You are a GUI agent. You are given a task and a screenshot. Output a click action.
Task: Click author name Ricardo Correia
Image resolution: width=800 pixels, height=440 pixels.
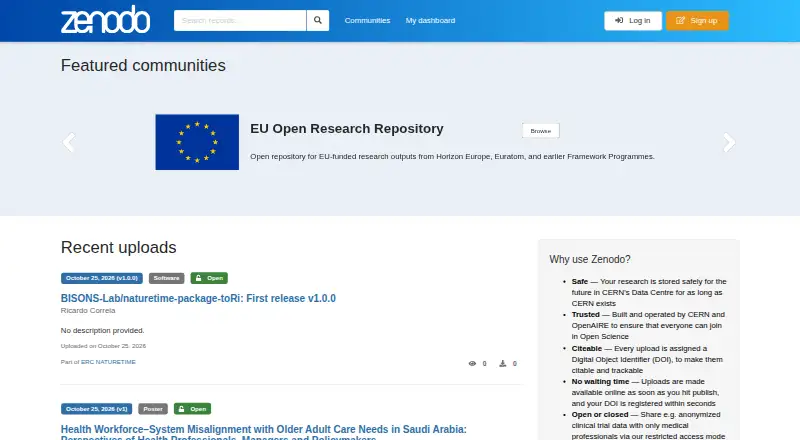(x=88, y=310)
